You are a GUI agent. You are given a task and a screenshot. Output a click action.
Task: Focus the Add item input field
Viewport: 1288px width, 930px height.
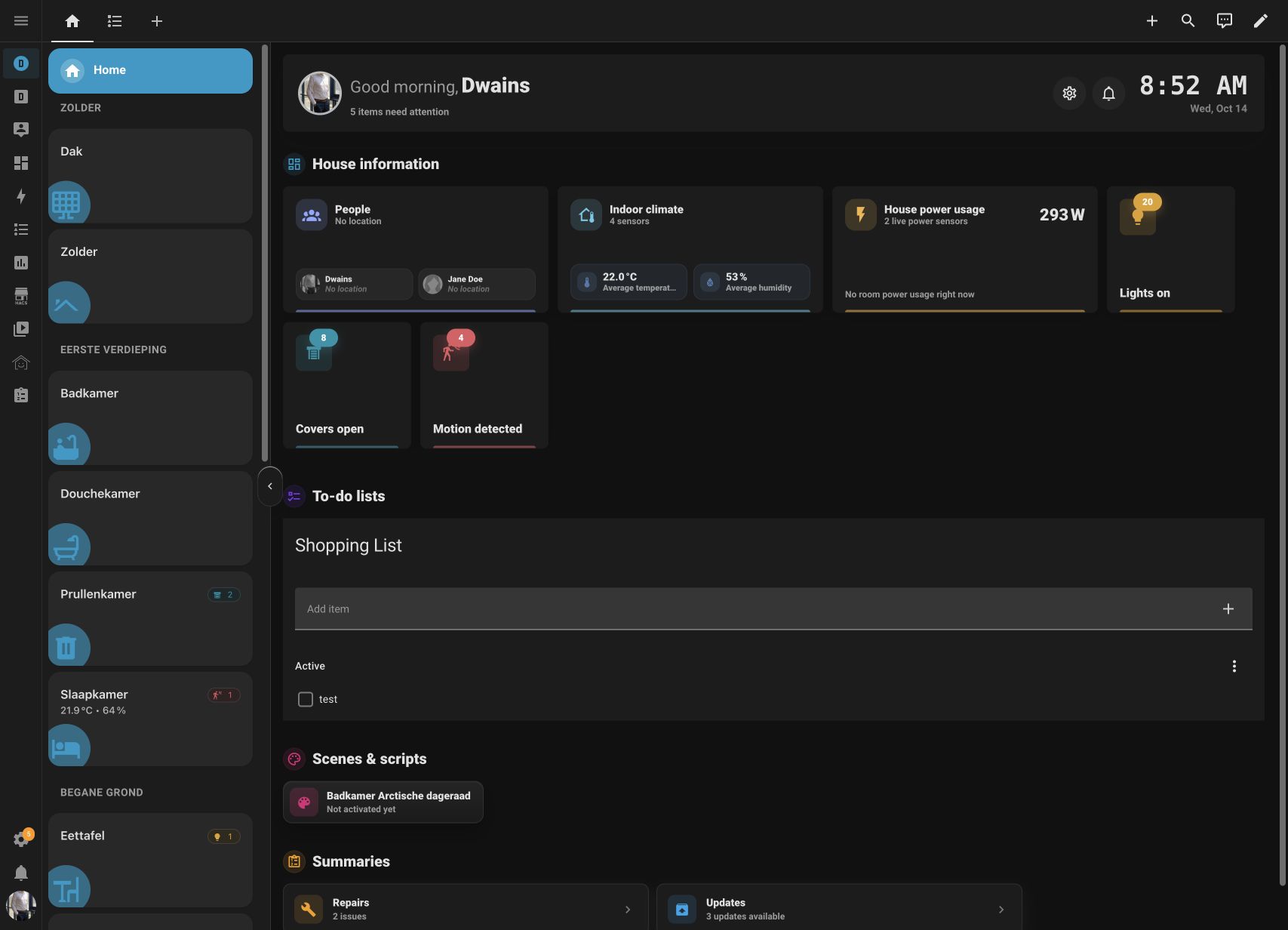coord(773,608)
